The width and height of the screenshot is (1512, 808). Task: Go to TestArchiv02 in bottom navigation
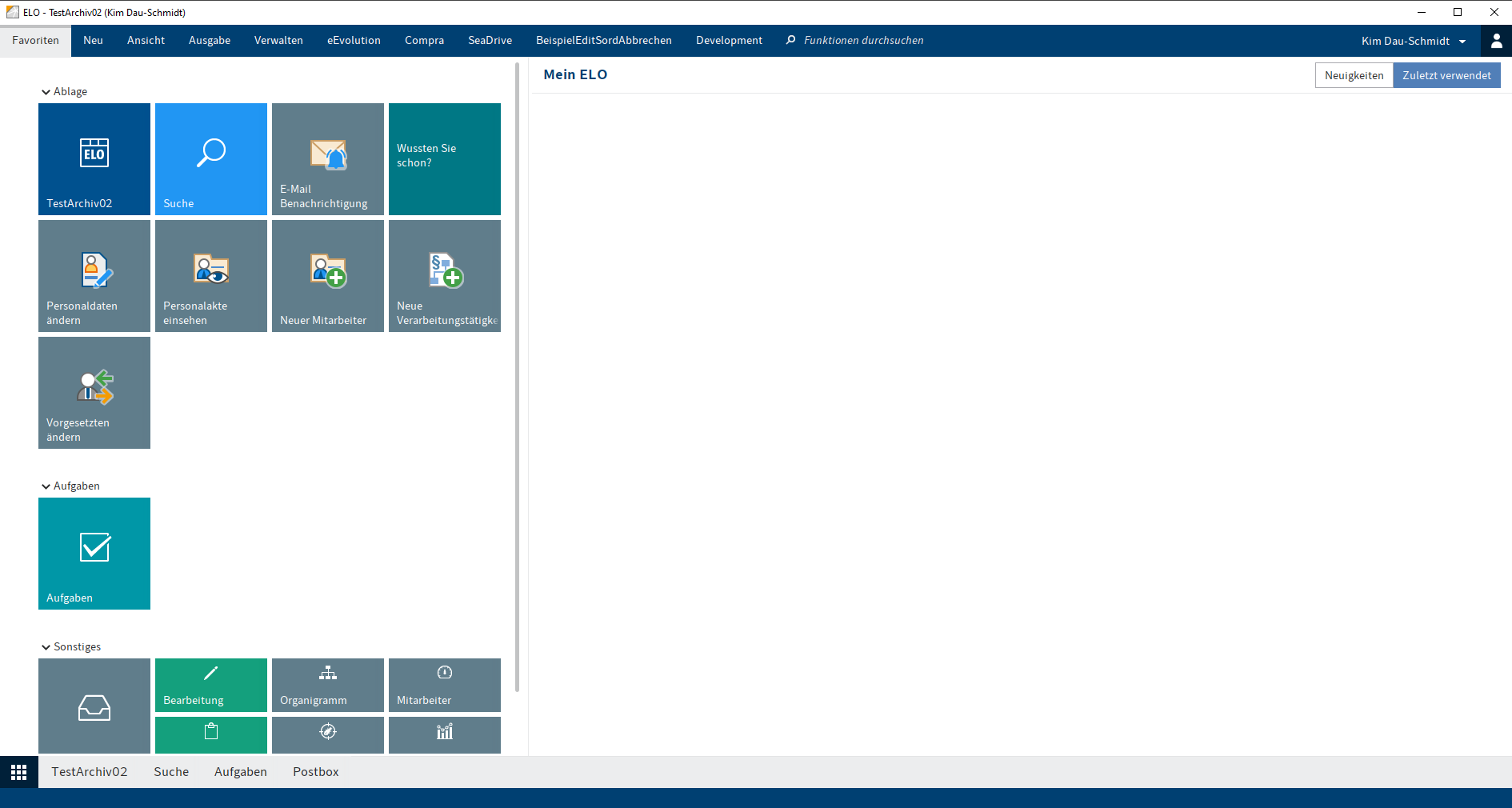pyautogui.click(x=90, y=772)
